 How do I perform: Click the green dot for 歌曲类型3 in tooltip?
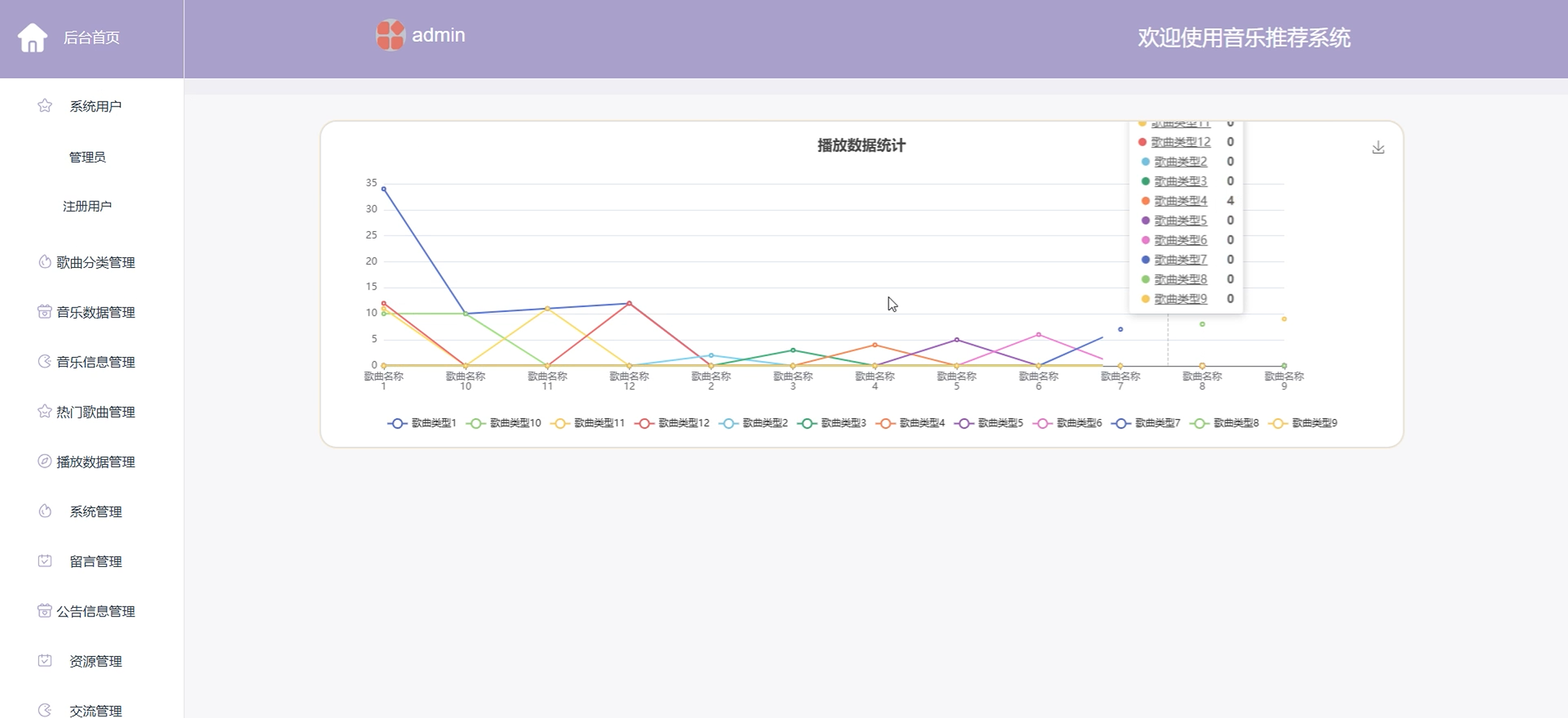[x=1145, y=181]
